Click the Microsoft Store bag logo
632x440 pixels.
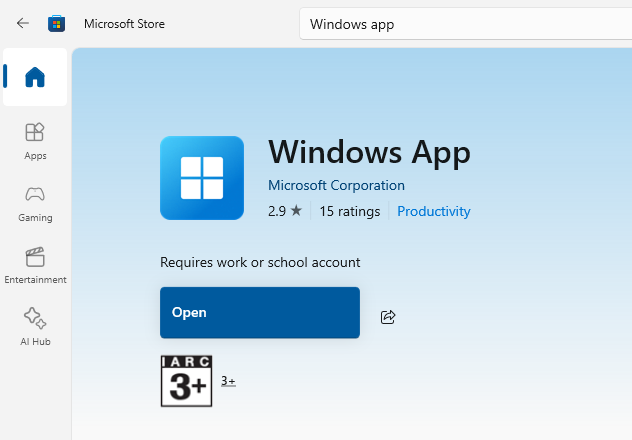(x=57, y=23)
